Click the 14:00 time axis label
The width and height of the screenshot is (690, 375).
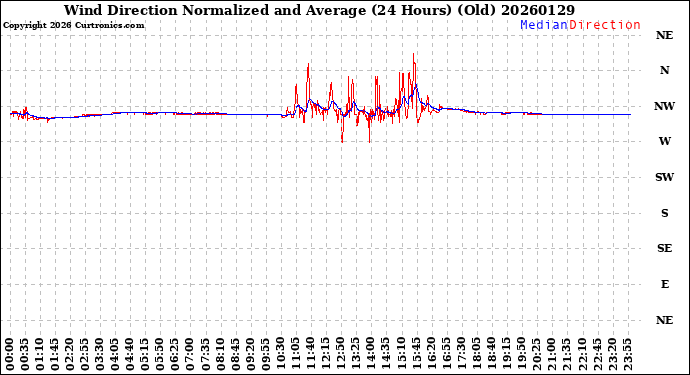point(371,355)
